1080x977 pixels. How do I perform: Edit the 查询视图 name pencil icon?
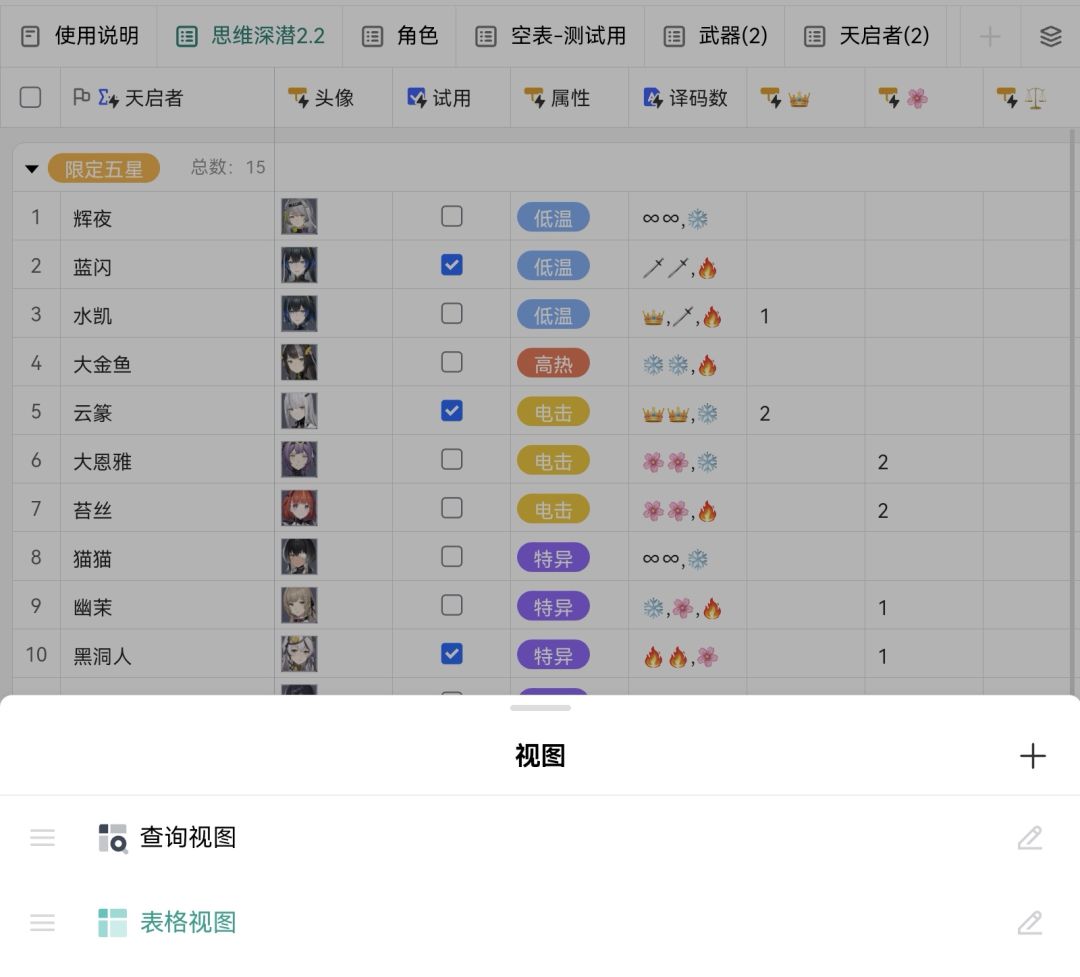(1030, 838)
